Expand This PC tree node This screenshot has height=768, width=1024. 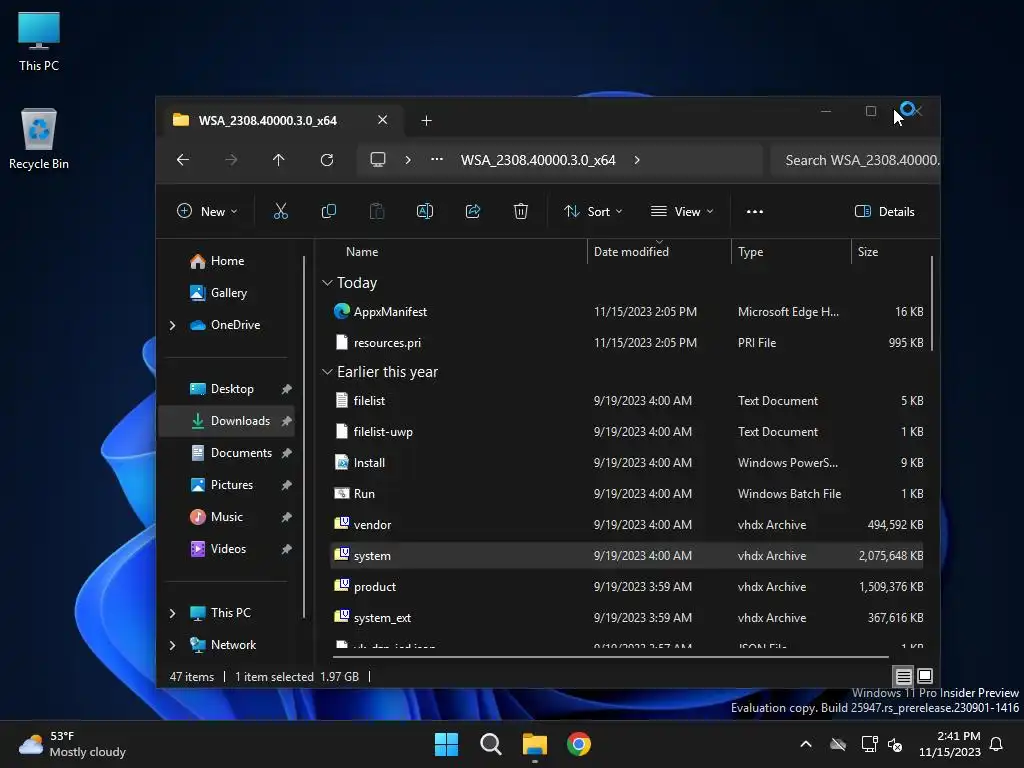(172, 613)
